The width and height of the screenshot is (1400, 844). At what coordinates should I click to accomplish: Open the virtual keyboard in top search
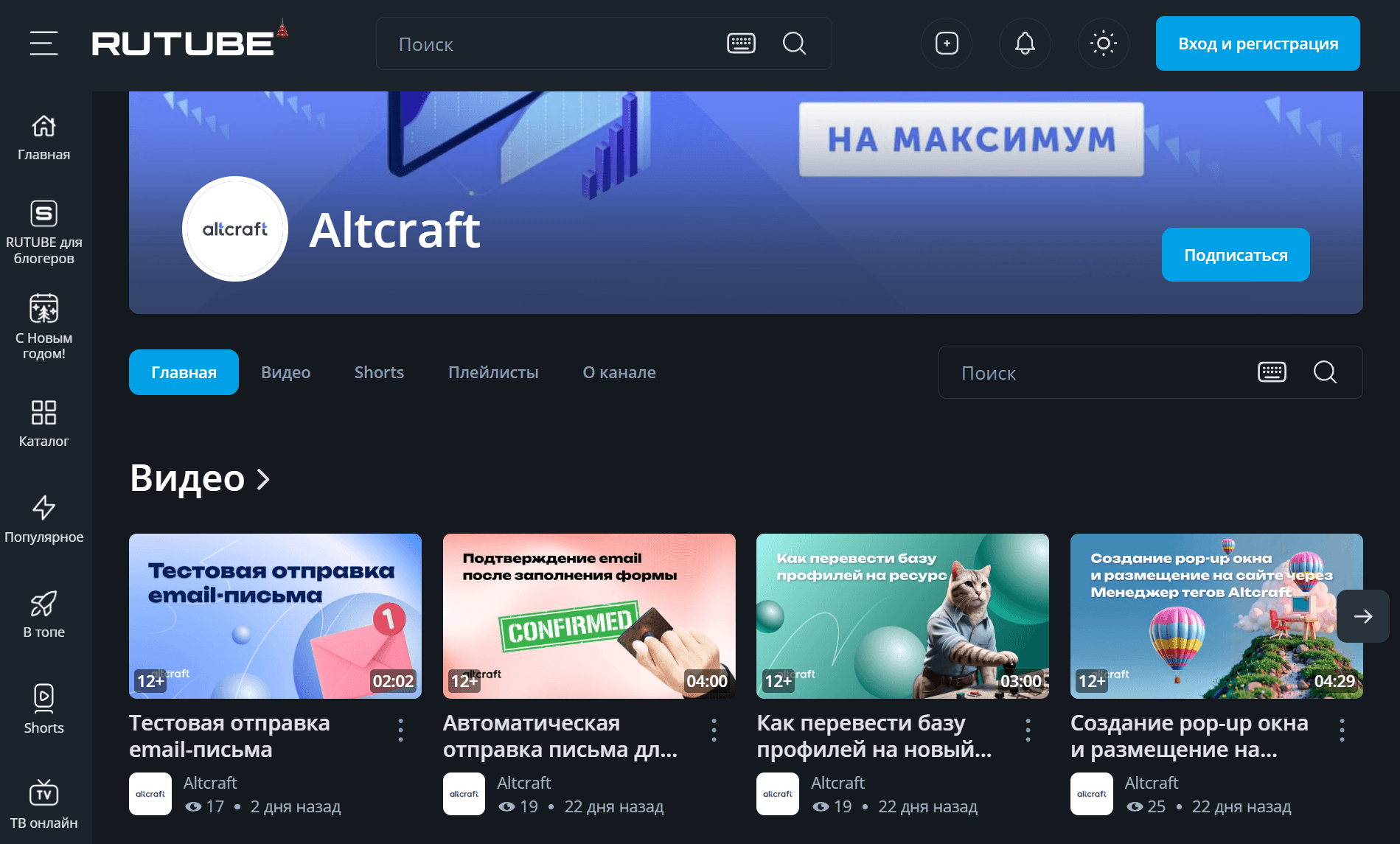[x=741, y=43]
